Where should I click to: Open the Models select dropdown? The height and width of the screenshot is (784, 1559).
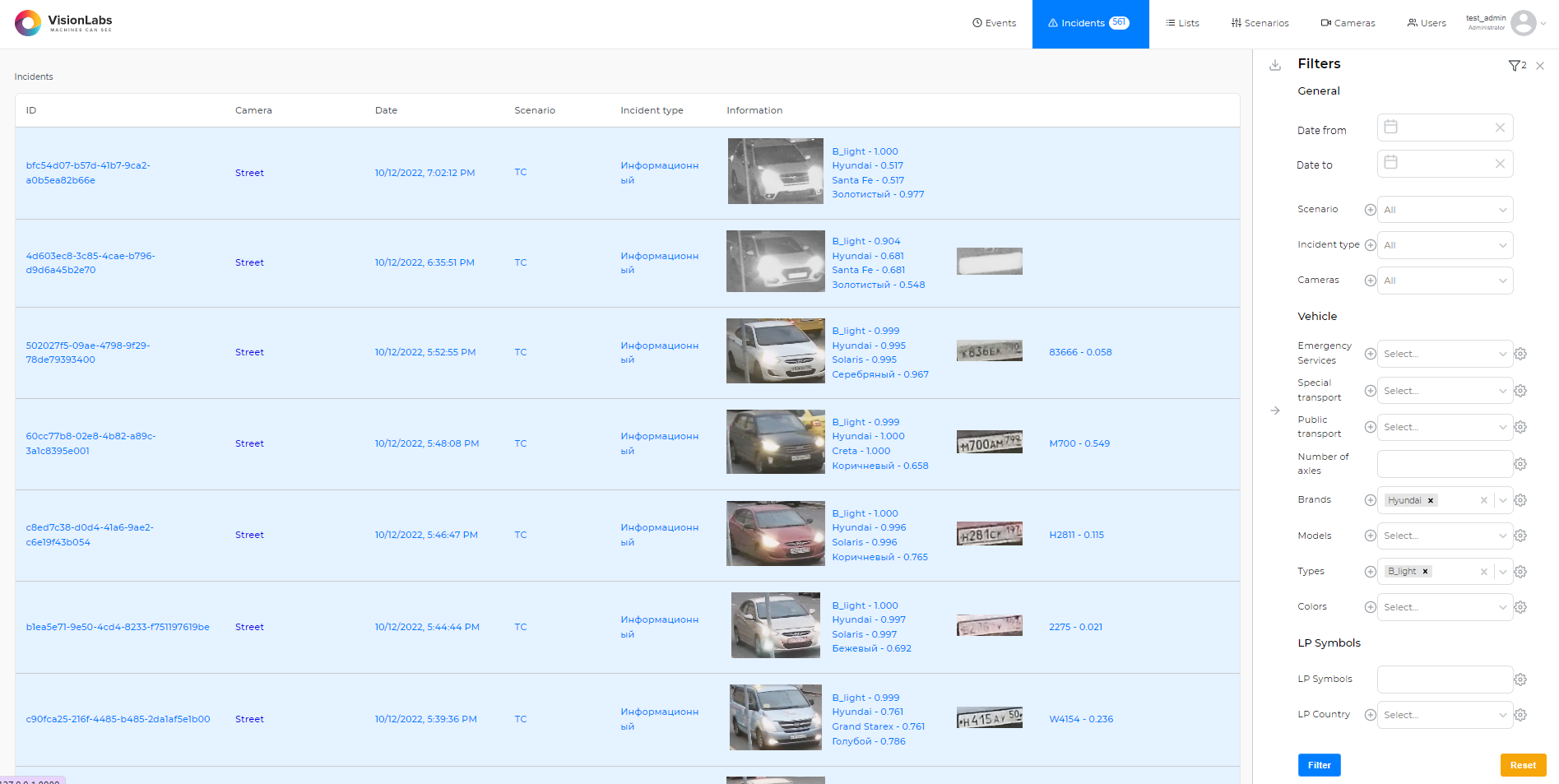tap(1445, 536)
